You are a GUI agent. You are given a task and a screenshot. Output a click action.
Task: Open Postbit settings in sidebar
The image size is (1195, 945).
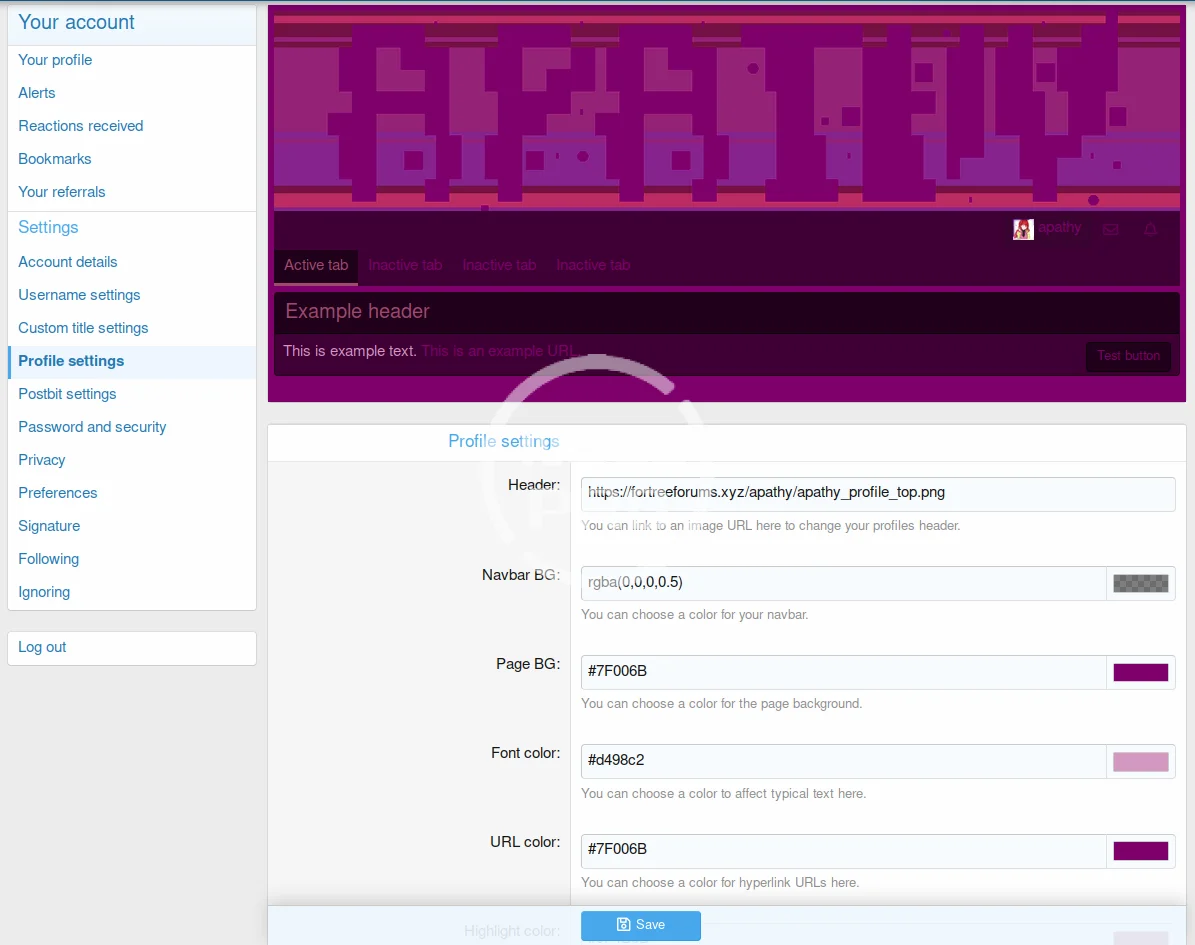tap(67, 394)
